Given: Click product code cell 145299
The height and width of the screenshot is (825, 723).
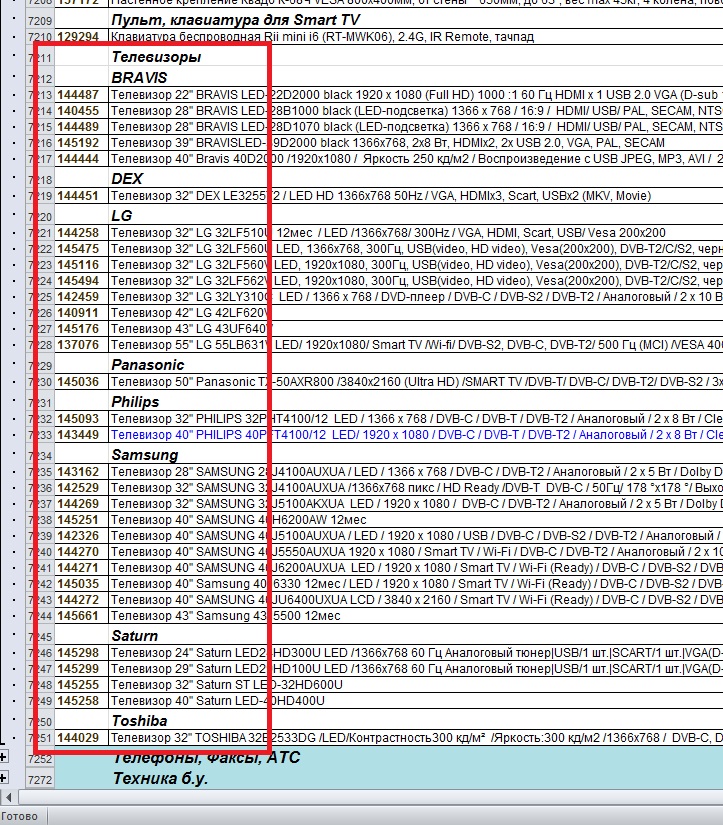Looking at the screenshot, I should 82,669.
